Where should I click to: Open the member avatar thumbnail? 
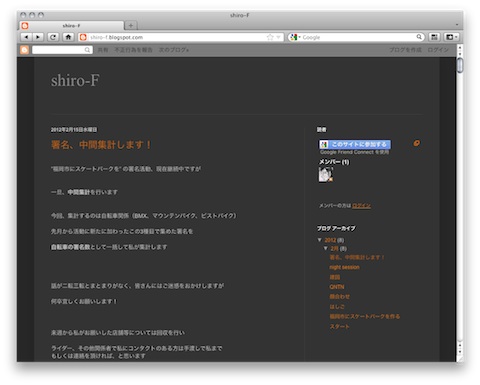pos(326,174)
